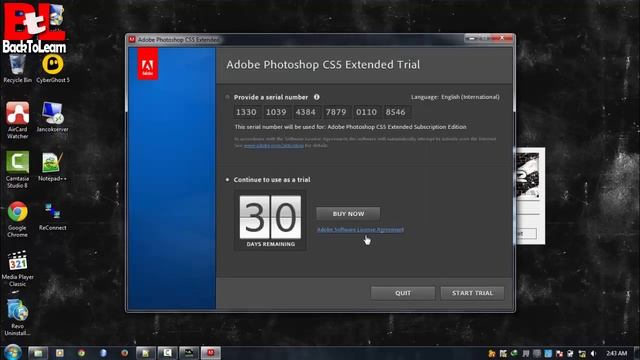Switch to Camtasia recorder taskbar button
Viewport: 640px width, 360px height.
point(167,353)
